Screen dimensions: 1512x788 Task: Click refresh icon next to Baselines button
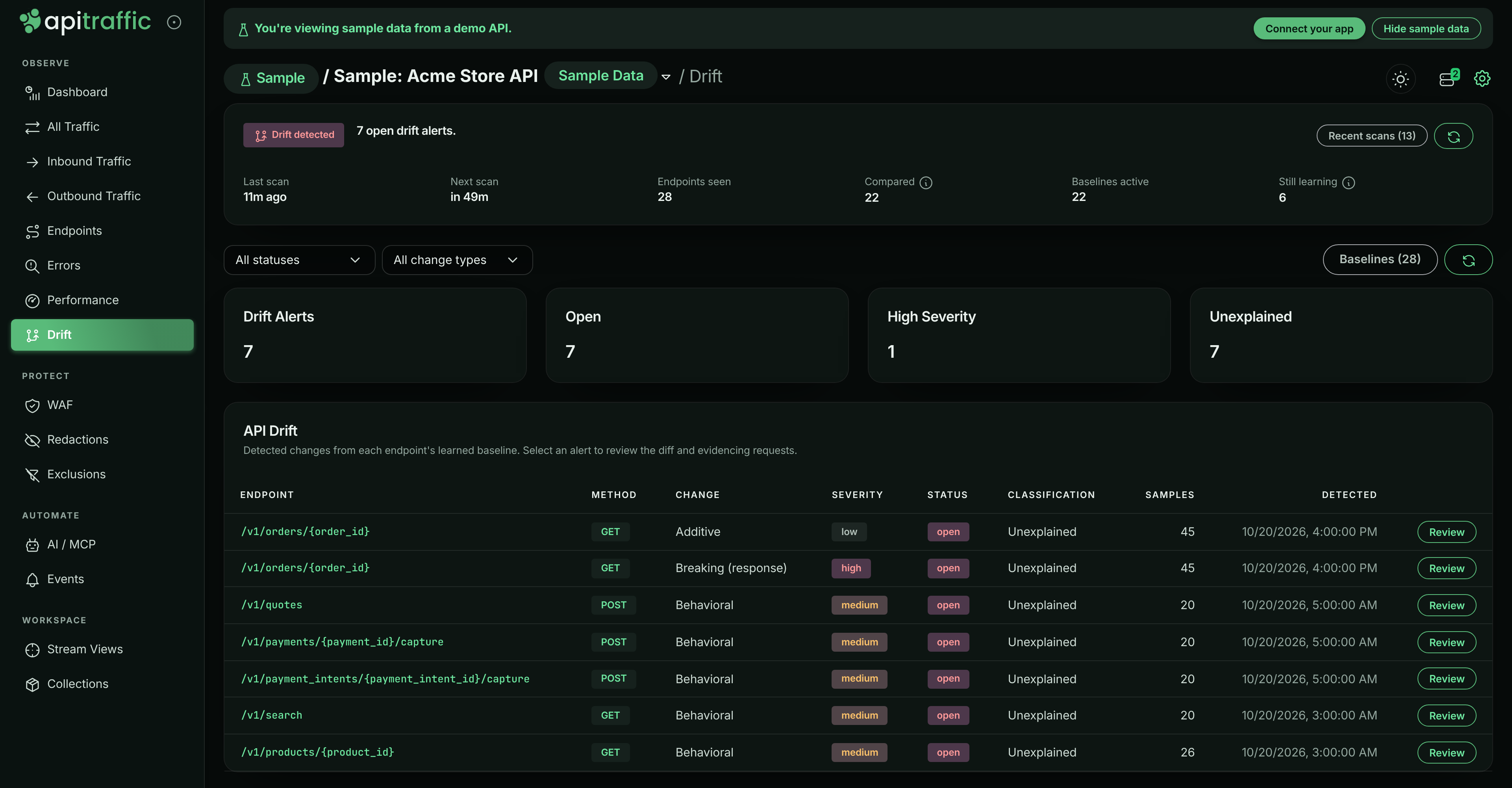1468,260
